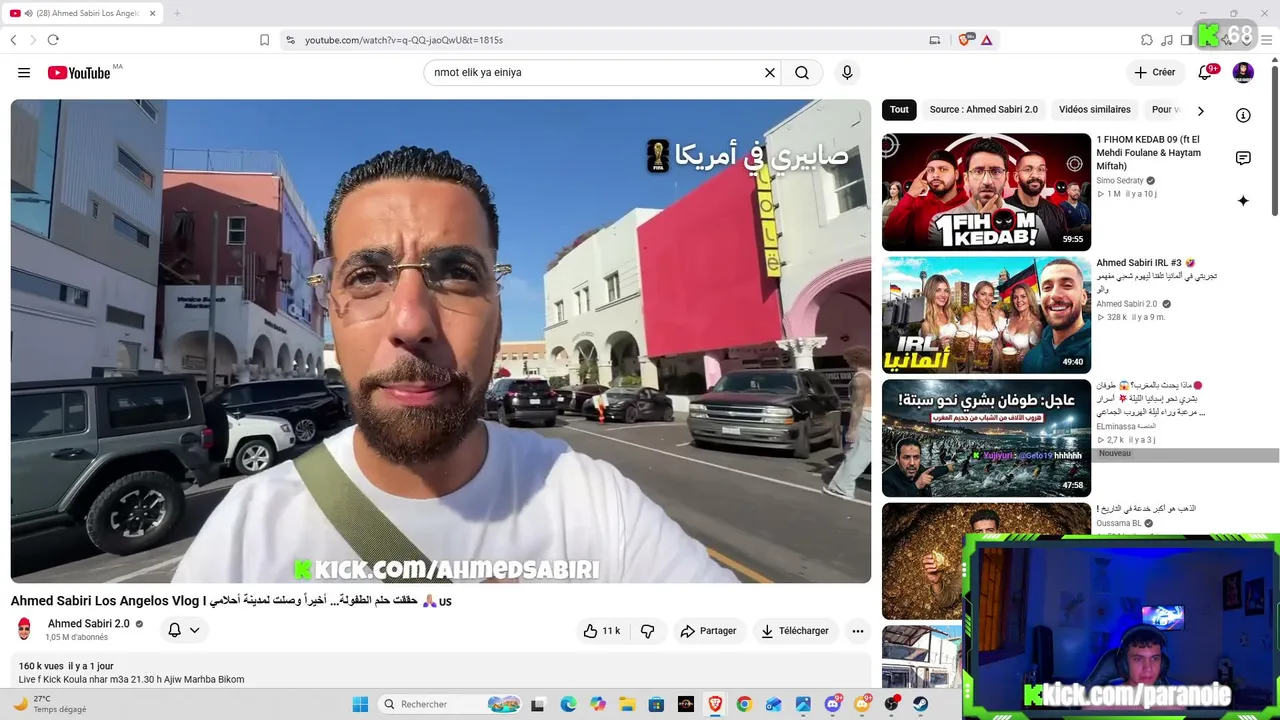
Task: Open the Windows Start menu
Action: (x=360, y=704)
